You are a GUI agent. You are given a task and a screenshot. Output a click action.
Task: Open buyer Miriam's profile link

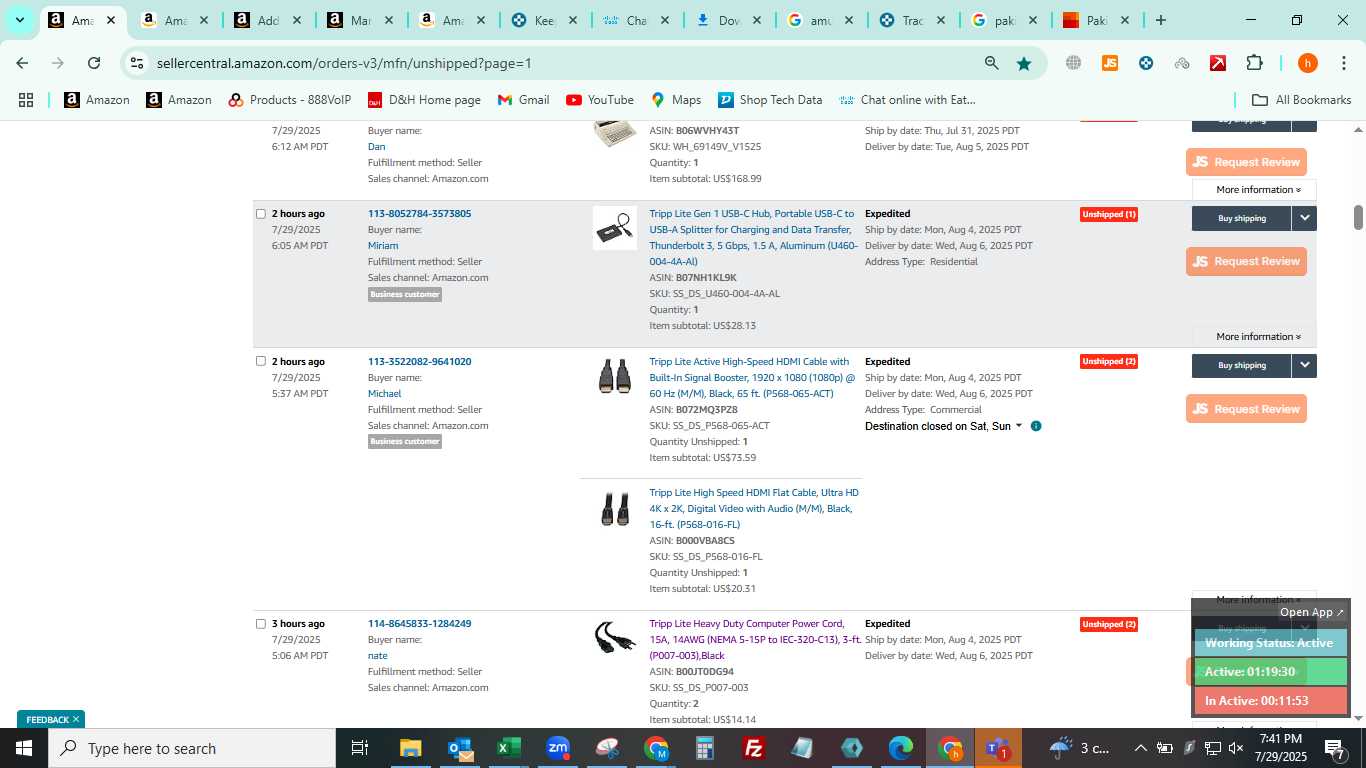coord(383,246)
